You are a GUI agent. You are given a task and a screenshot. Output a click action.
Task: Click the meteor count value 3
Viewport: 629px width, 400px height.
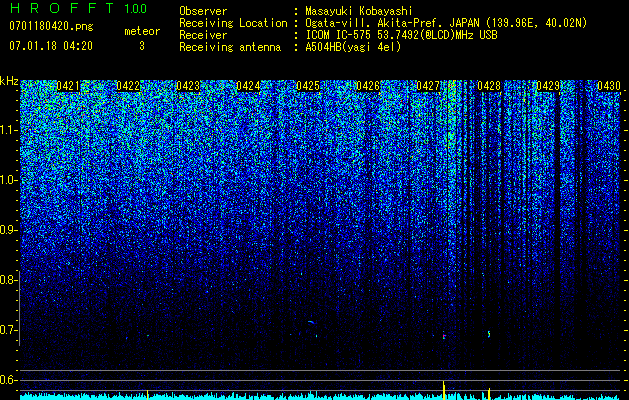[x=142, y=46]
